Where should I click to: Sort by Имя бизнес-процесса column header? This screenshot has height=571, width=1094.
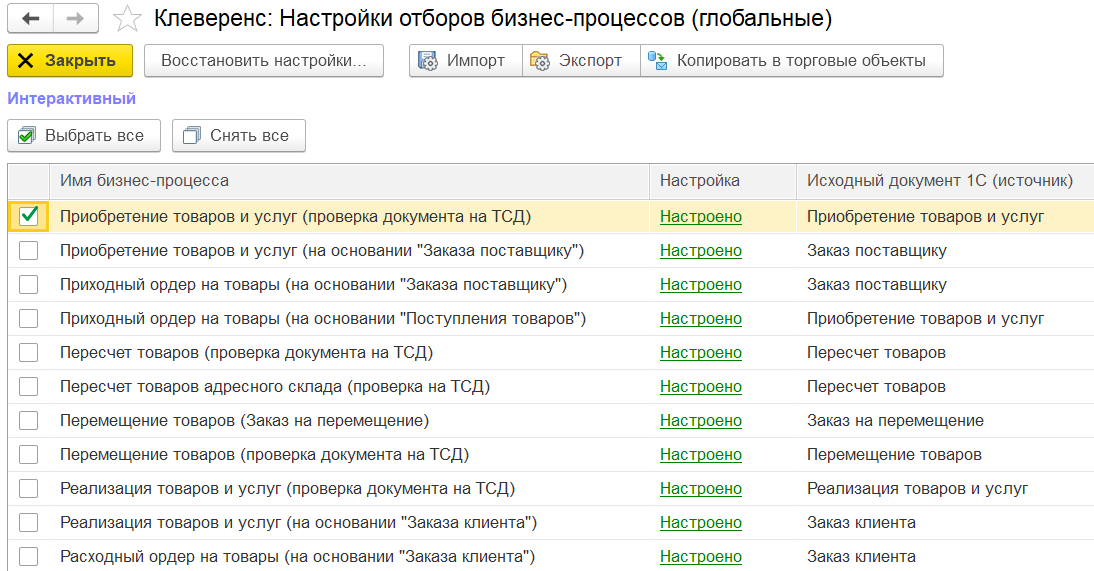tap(350, 181)
